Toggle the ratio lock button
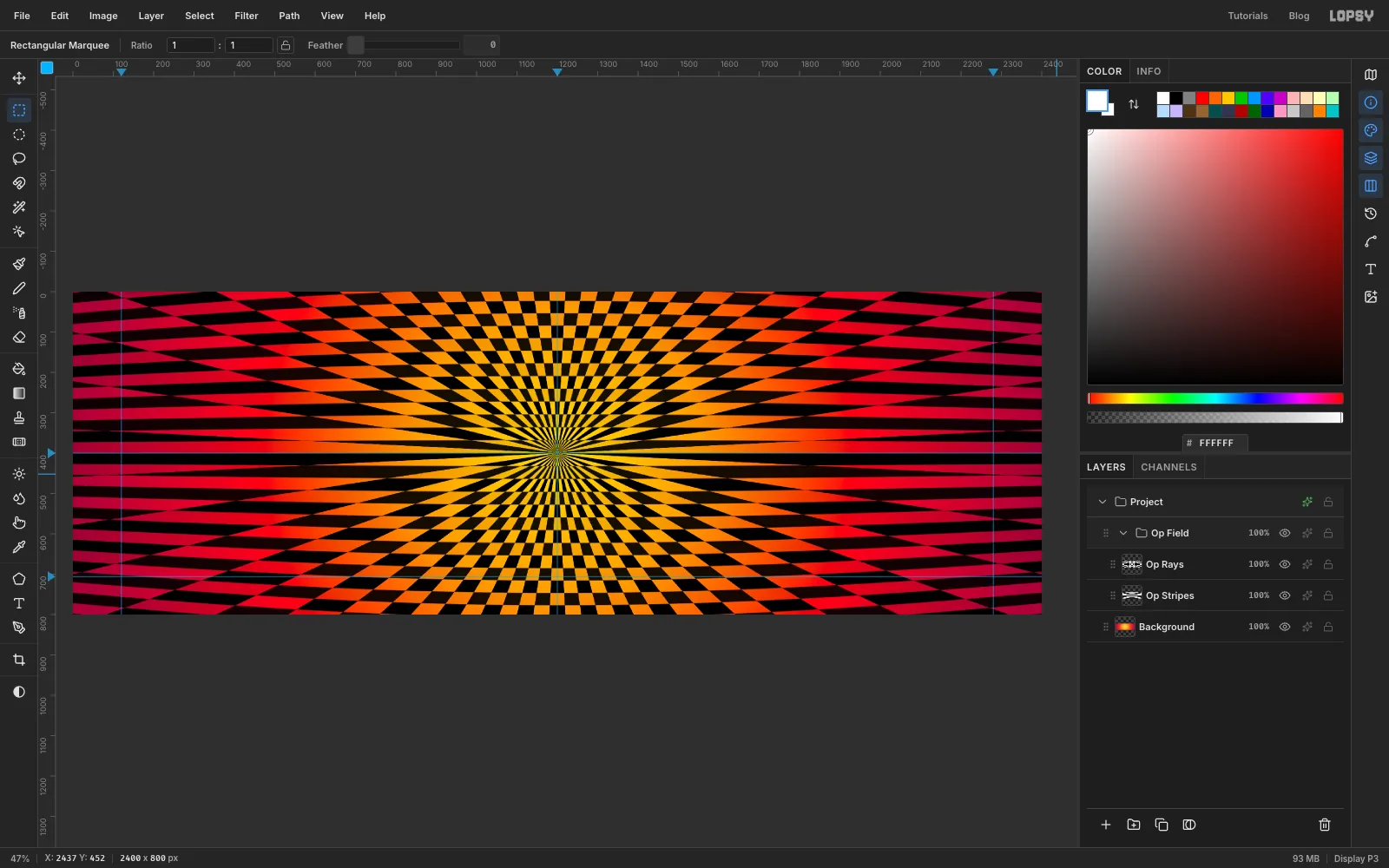This screenshot has height=868, width=1389. pyautogui.click(x=286, y=45)
